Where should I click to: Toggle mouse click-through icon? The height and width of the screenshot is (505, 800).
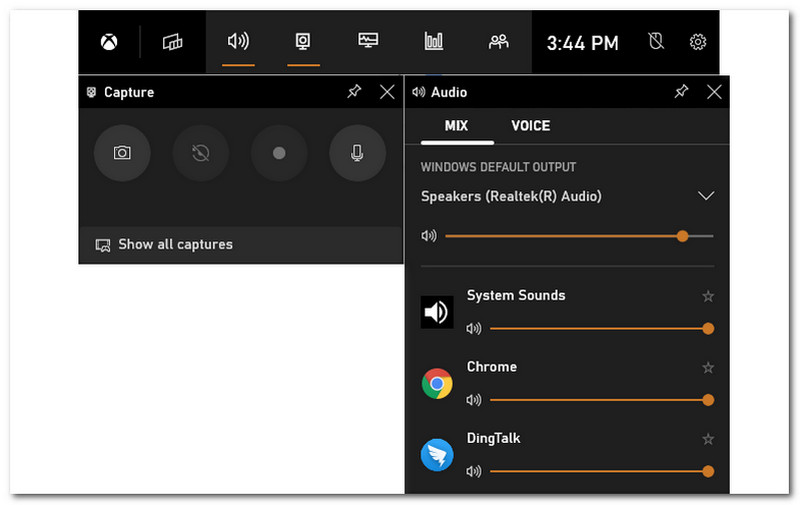(656, 41)
